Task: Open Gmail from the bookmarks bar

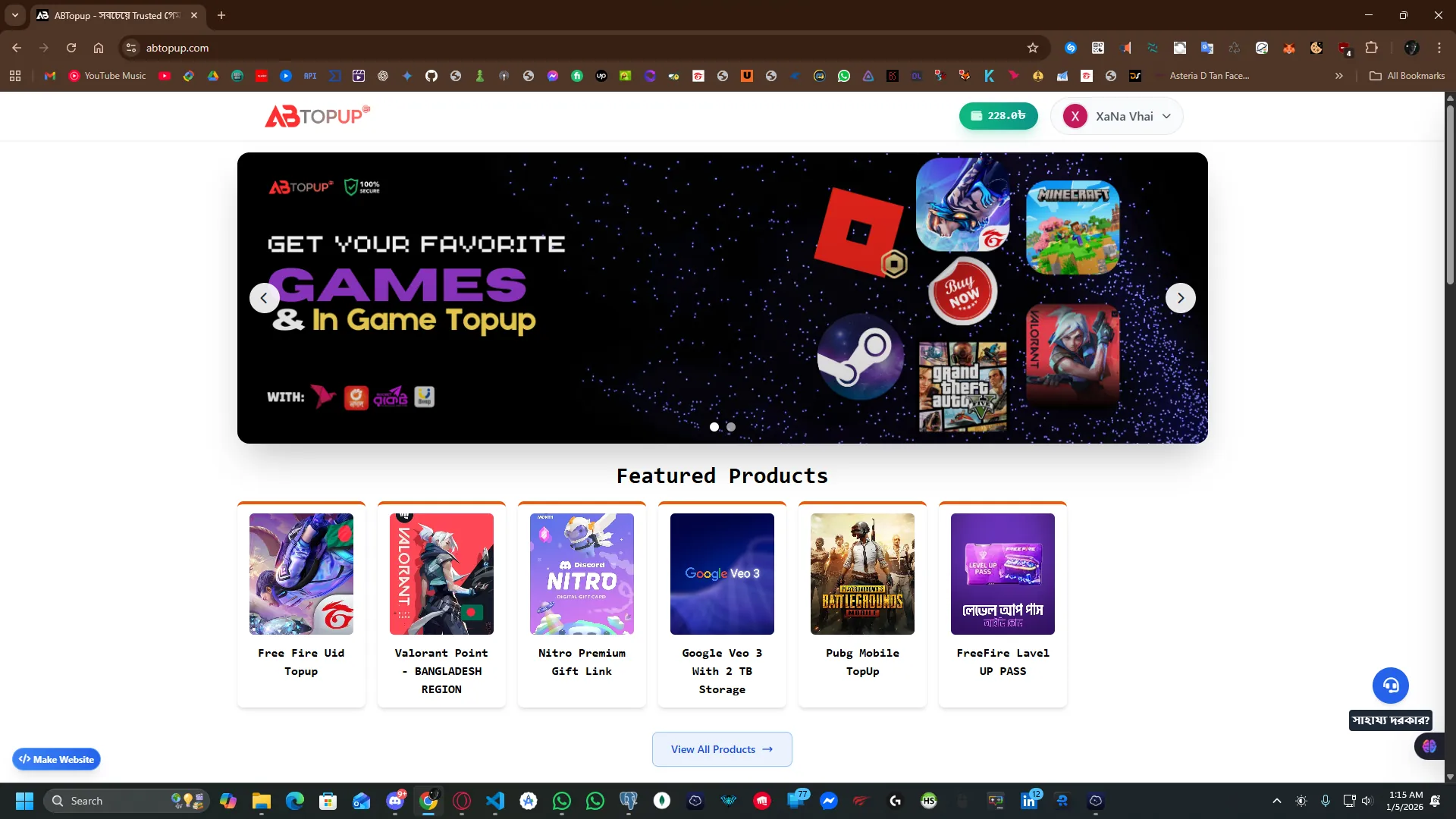Action: pyautogui.click(x=49, y=75)
